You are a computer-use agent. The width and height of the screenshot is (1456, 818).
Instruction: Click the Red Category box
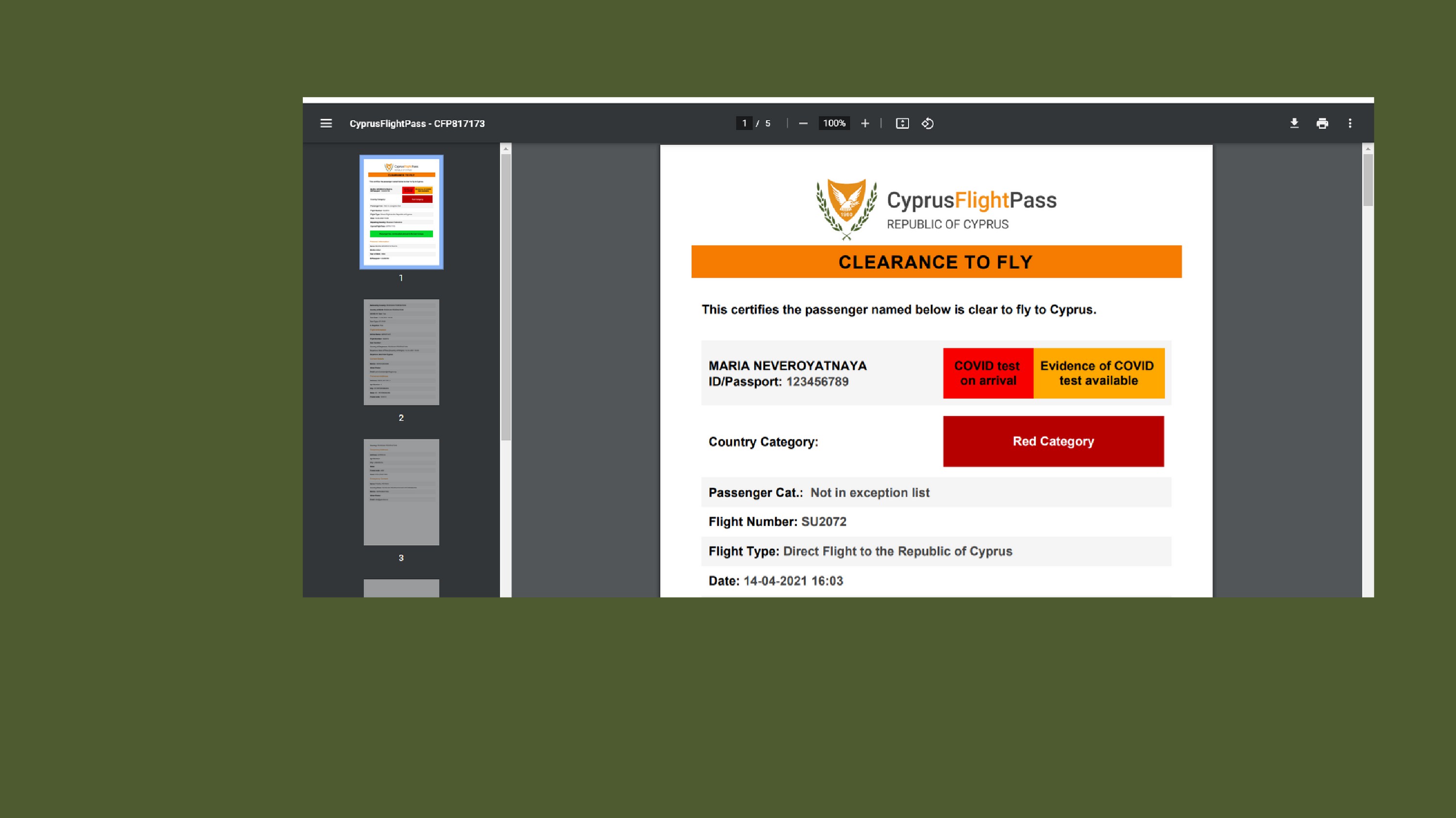(1054, 441)
